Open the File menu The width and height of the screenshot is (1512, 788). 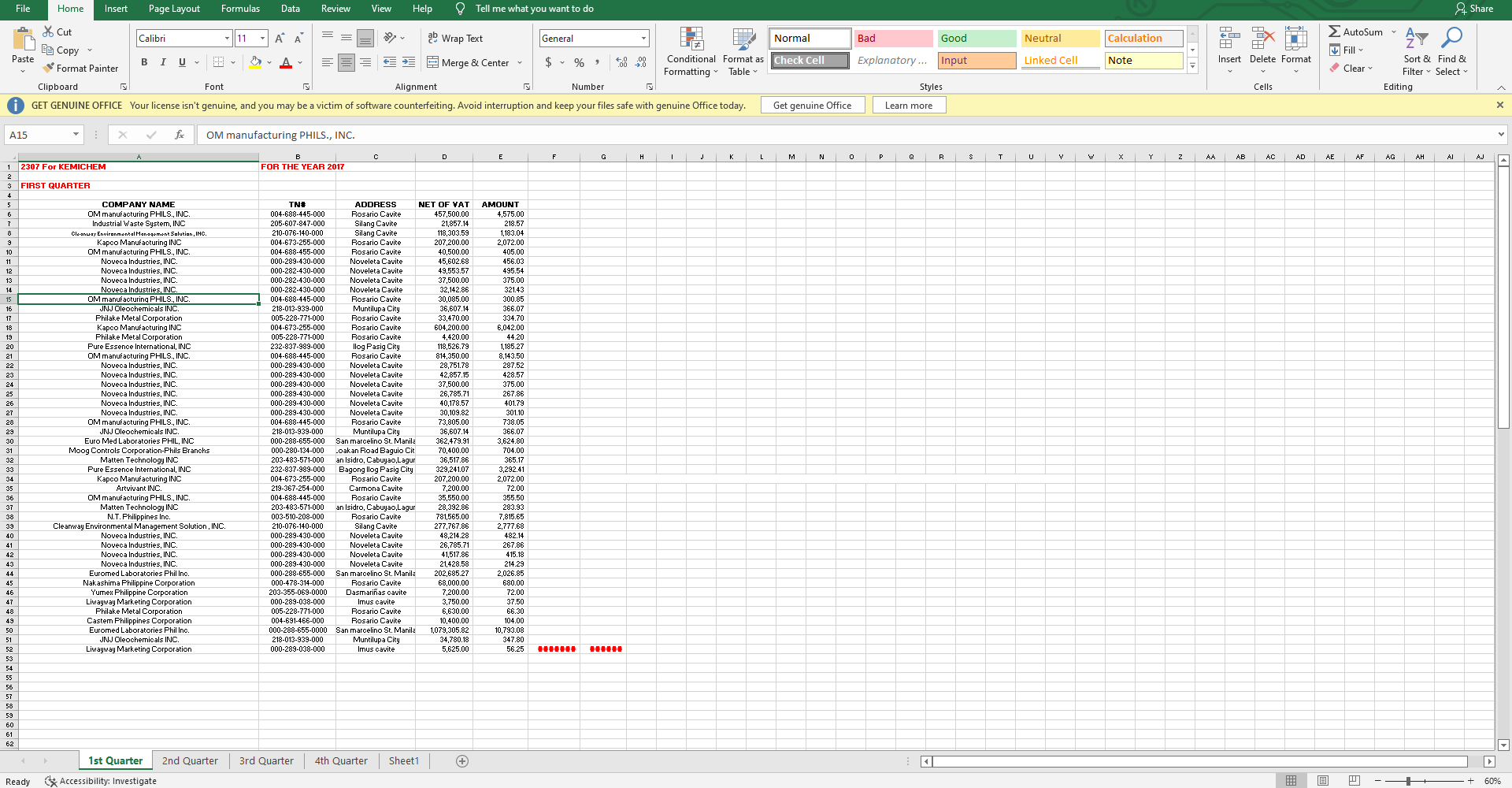tap(23, 9)
